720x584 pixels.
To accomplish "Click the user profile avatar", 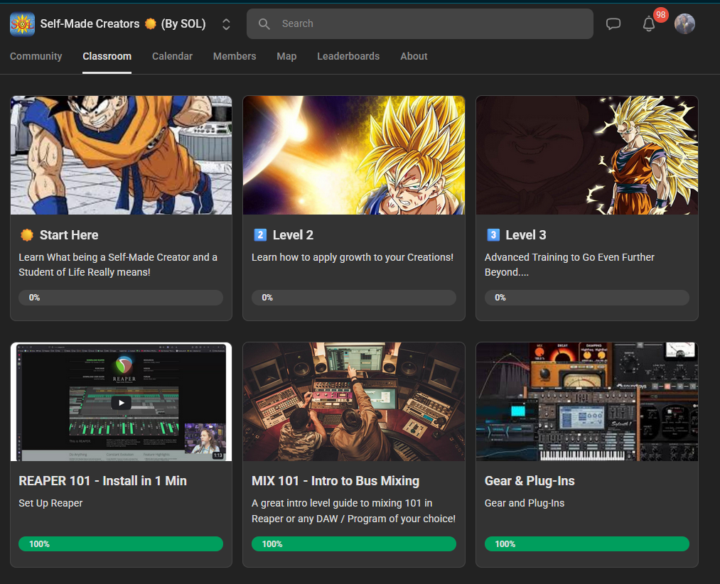I will click(685, 24).
